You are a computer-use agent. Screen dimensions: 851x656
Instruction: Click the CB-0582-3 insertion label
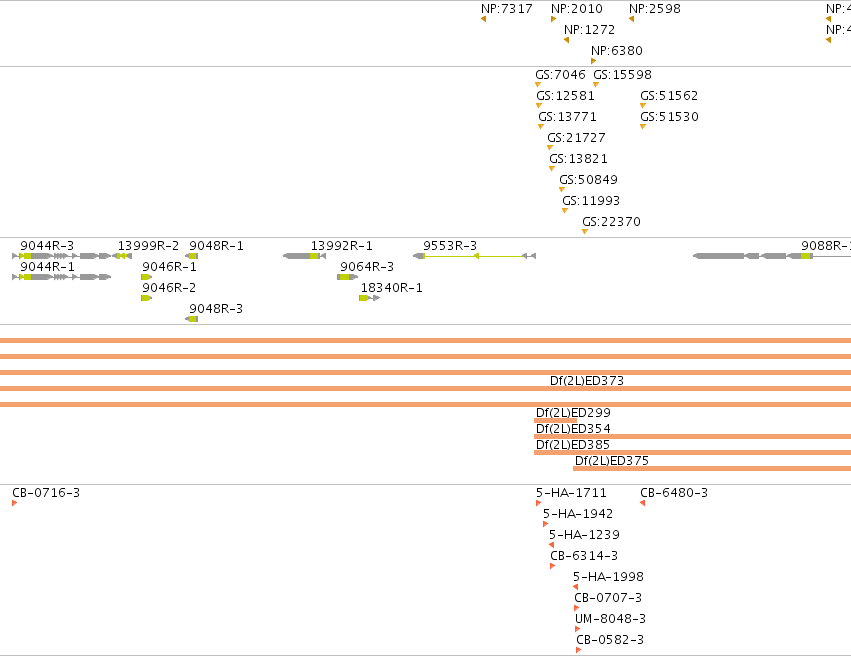(609, 640)
